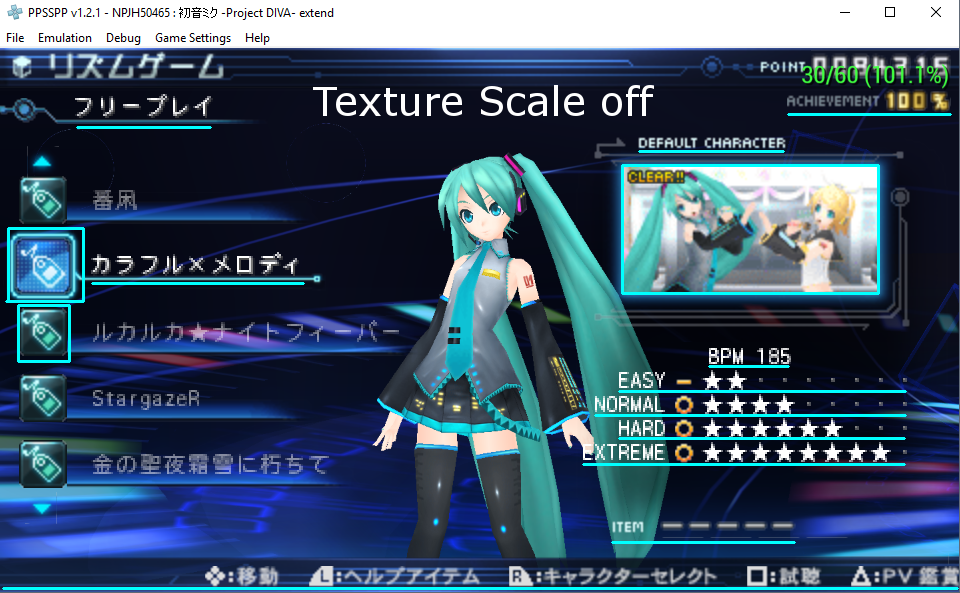
Task: Click the tag icon beside 金の聖夜霜雪に朽ちて
Action: [43, 464]
